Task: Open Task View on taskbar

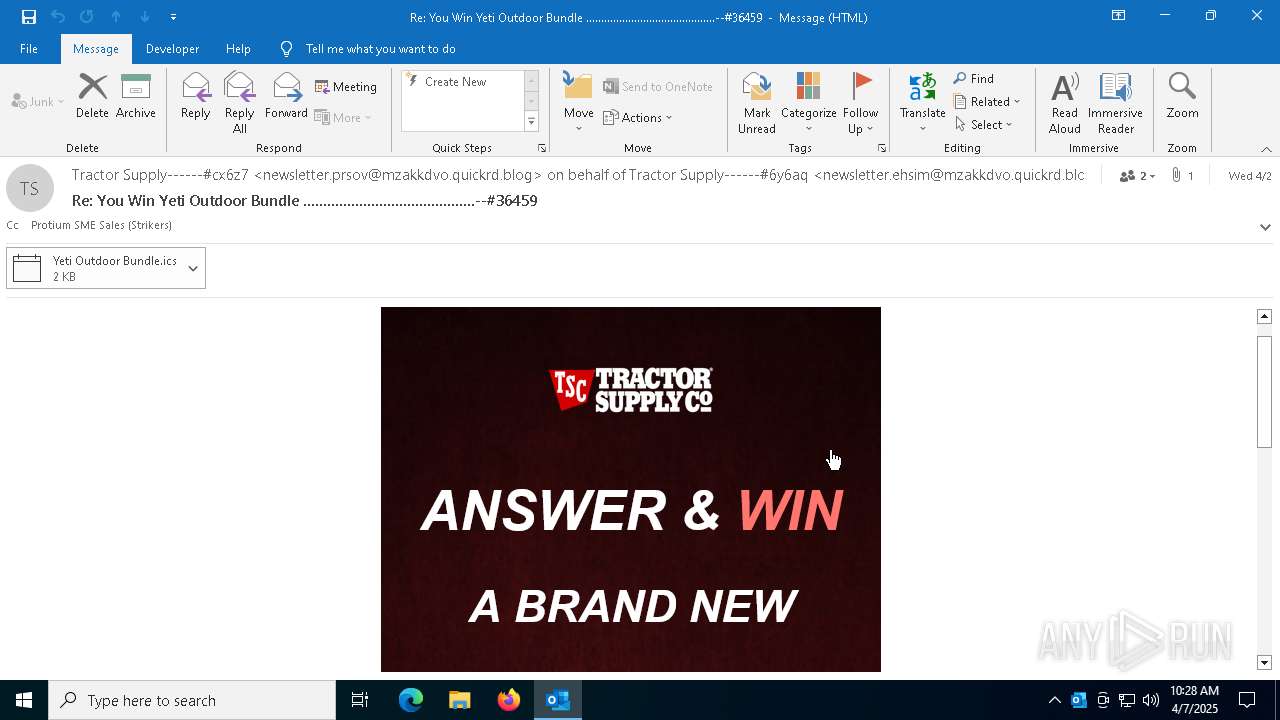Action: tap(360, 700)
